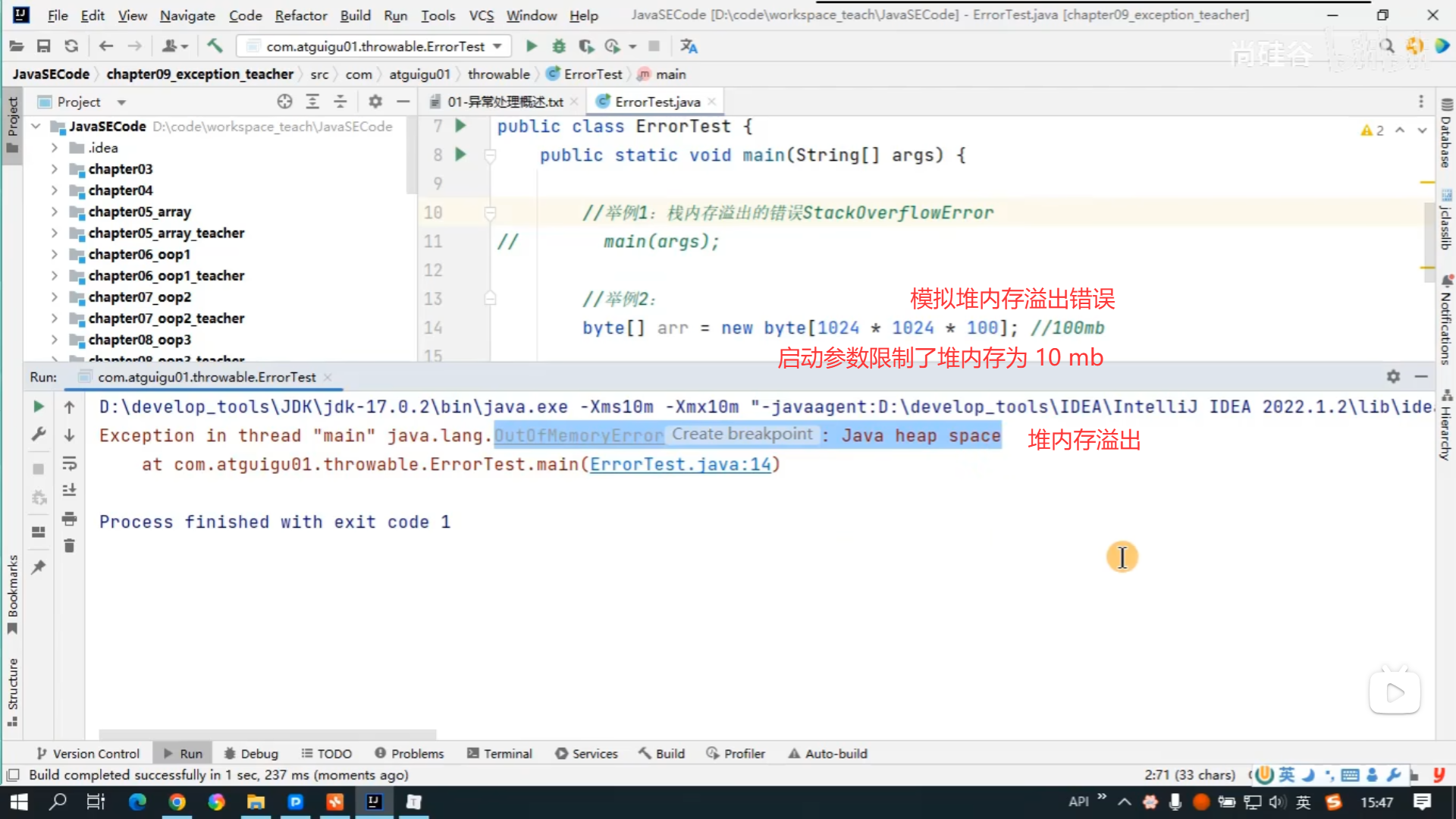
Task: Pin the current Run tab
Action: tap(39, 567)
